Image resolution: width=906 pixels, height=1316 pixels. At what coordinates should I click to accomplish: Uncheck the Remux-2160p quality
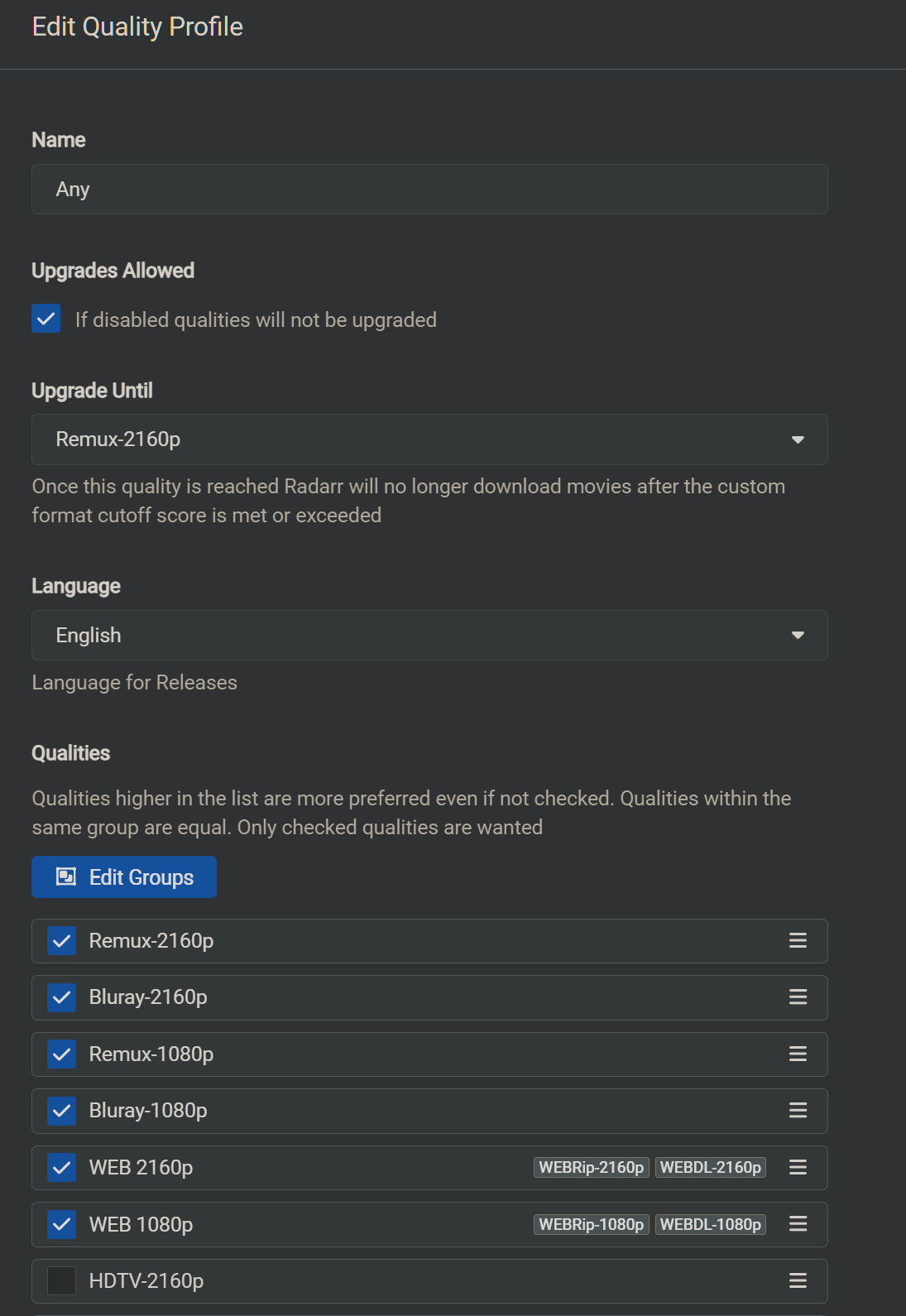coord(62,941)
